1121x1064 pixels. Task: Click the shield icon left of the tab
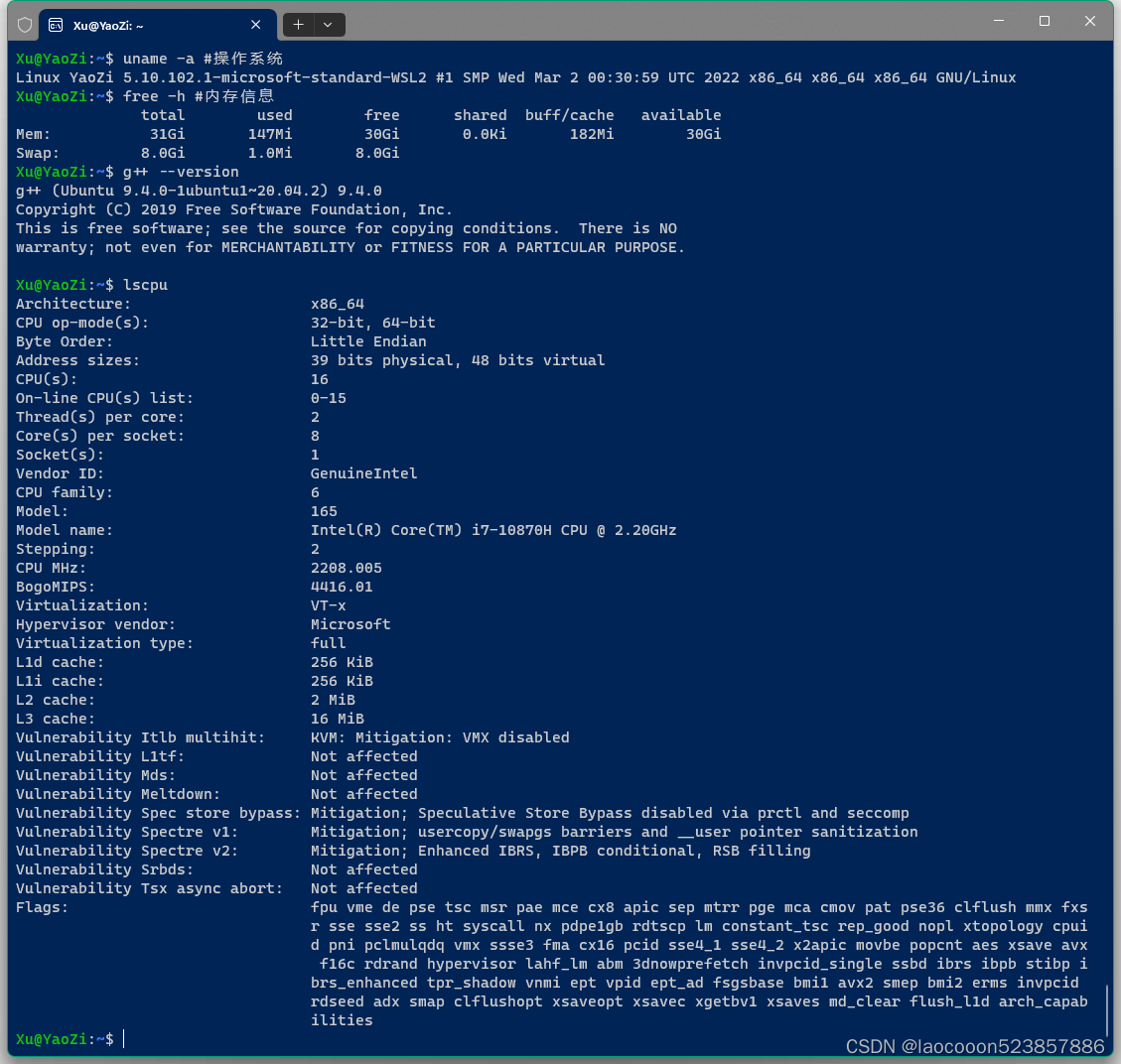coord(25,26)
